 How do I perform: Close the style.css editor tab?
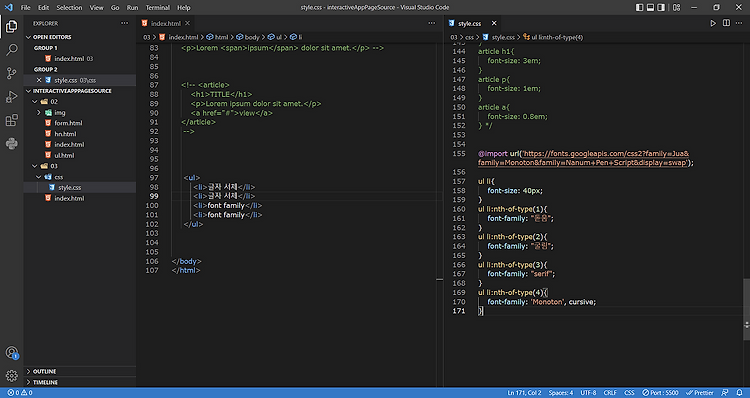[494, 23]
